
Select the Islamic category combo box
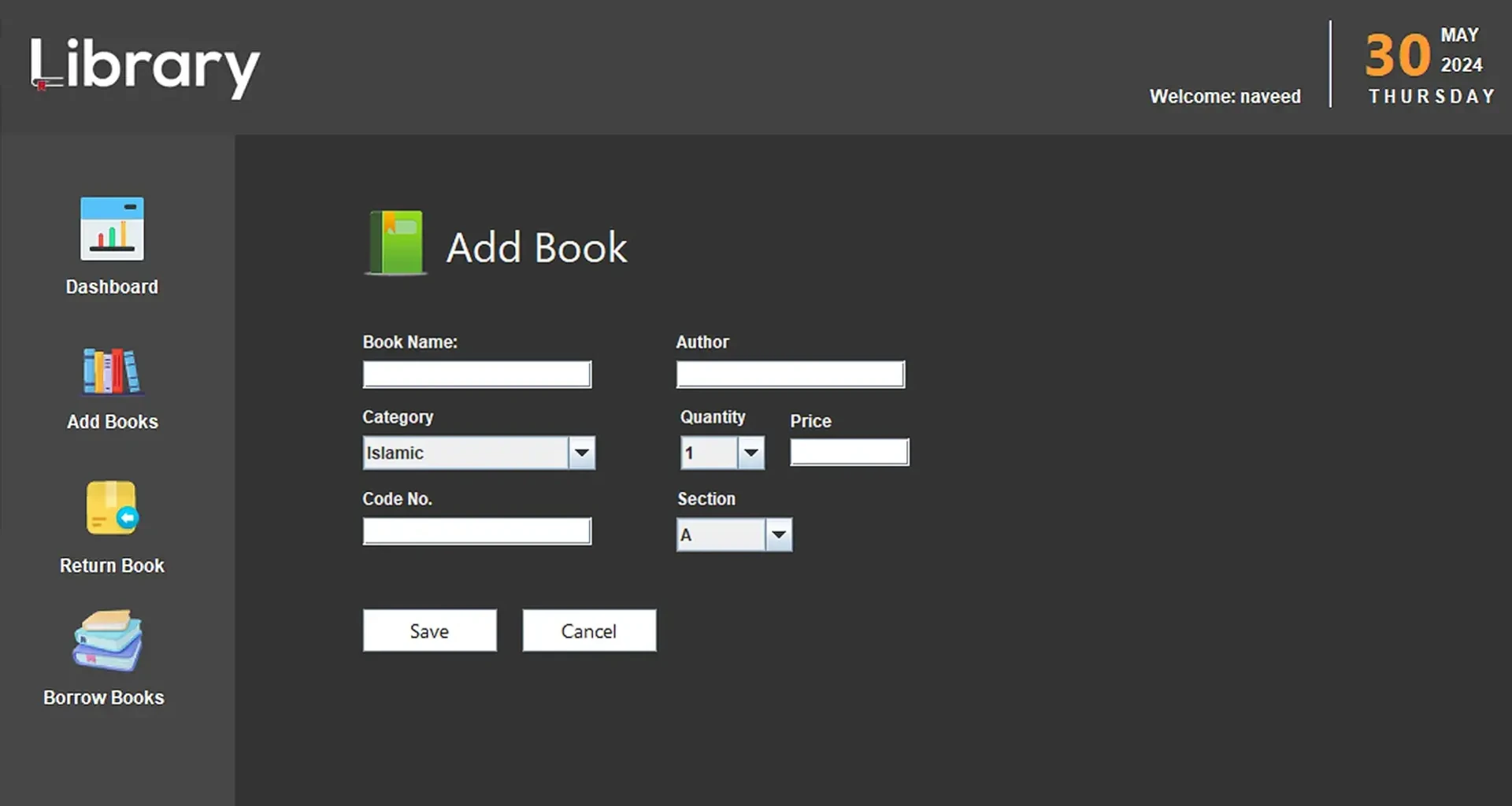465,453
